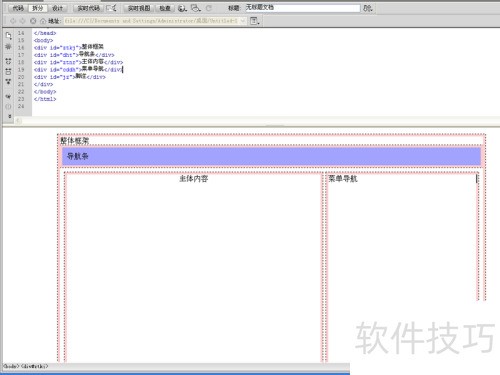Click the code pane horizontal scrollbar left arrow

pyautogui.click(x=18, y=121)
